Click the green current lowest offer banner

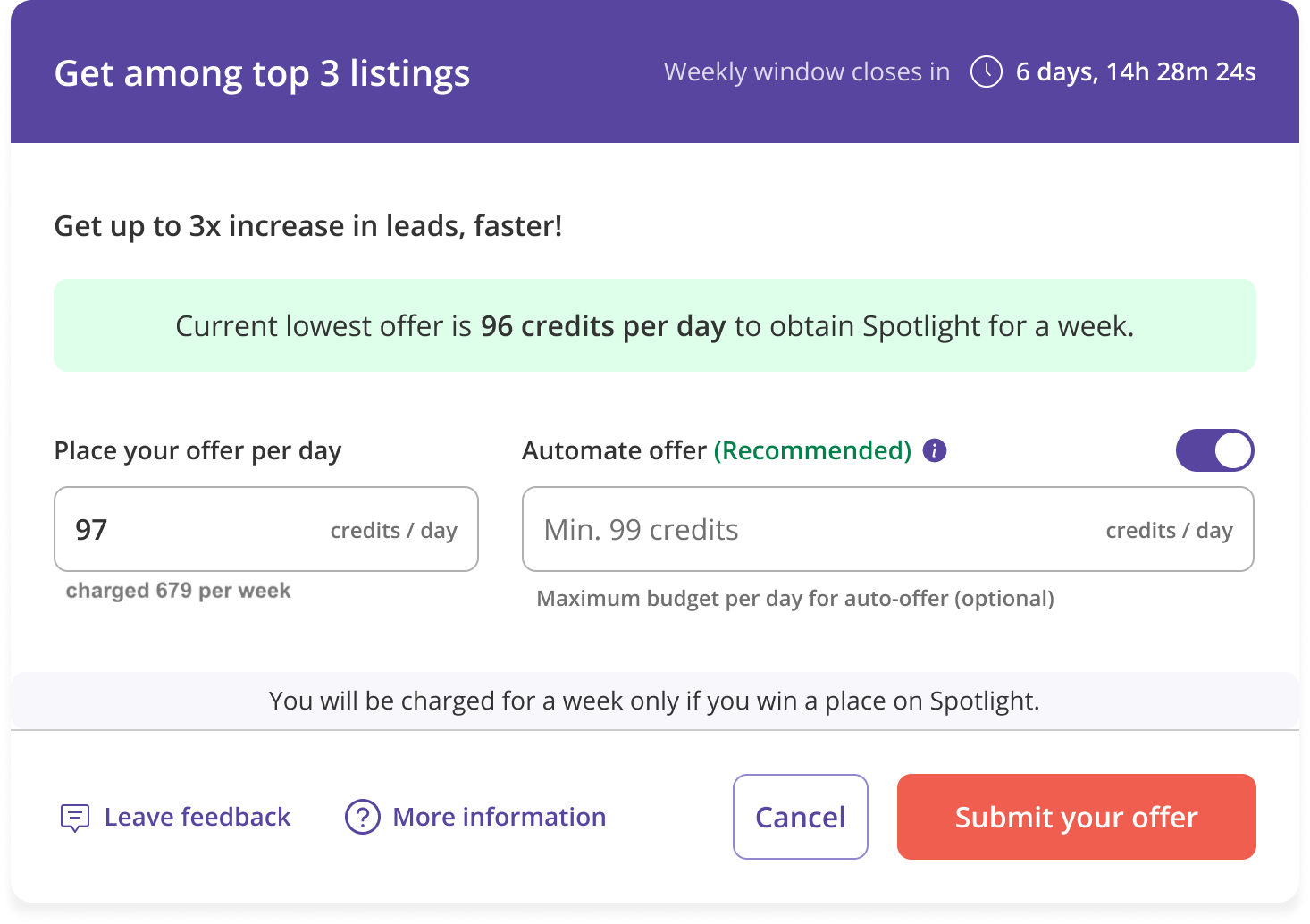pos(655,325)
